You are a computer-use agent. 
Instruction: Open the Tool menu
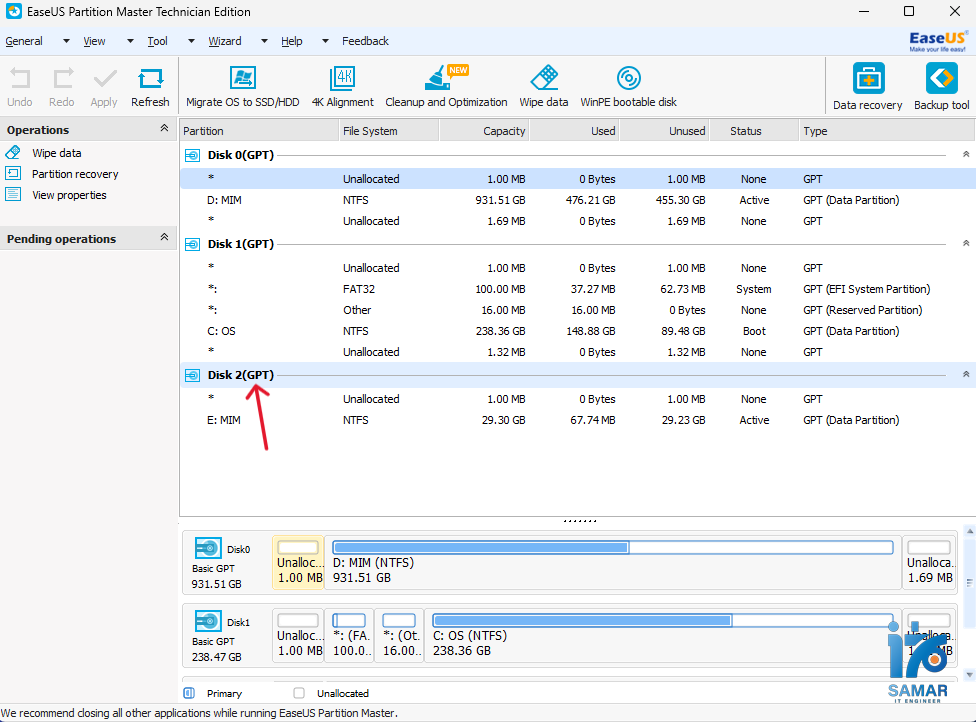(x=157, y=41)
